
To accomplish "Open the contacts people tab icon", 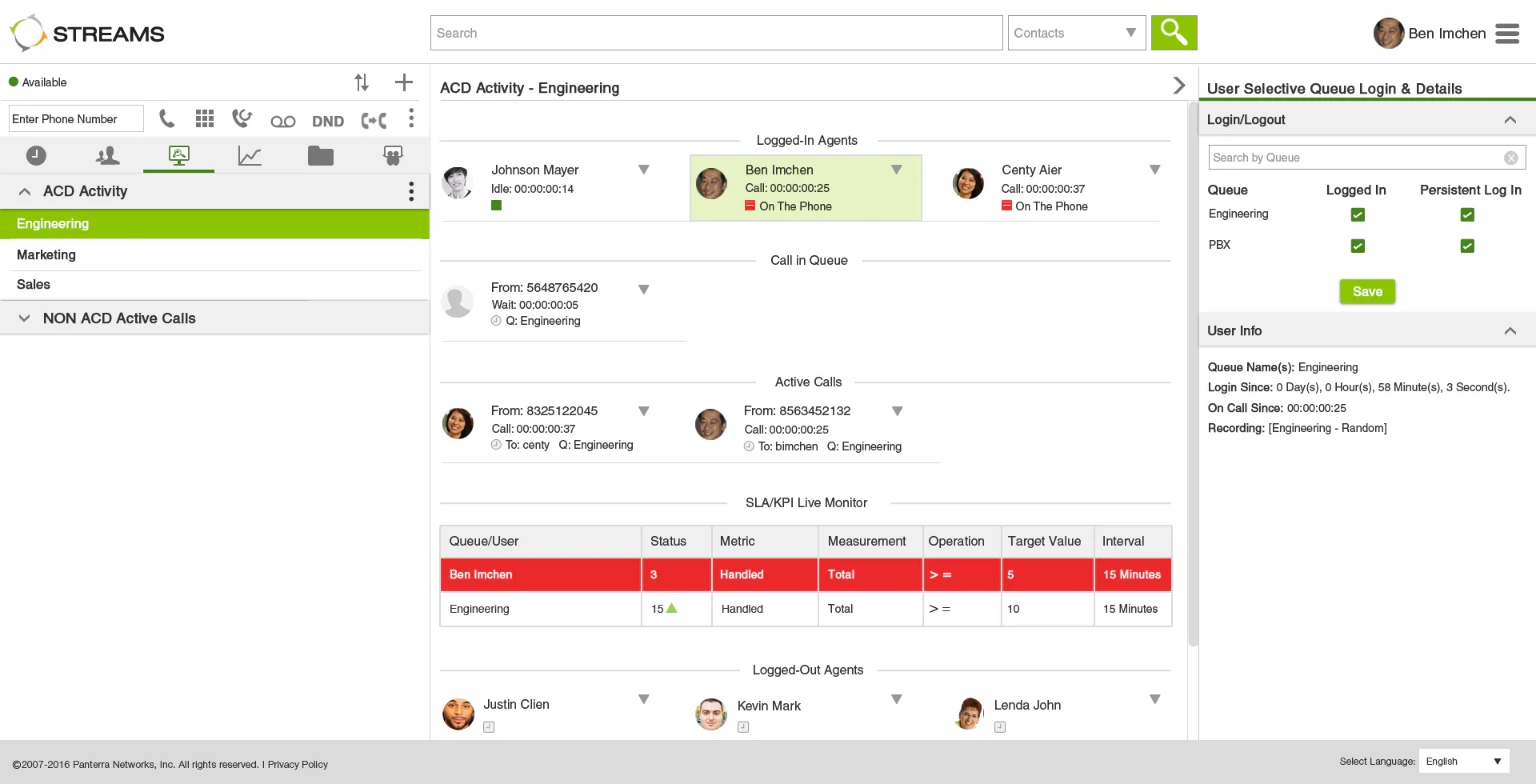I will tap(107, 155).
